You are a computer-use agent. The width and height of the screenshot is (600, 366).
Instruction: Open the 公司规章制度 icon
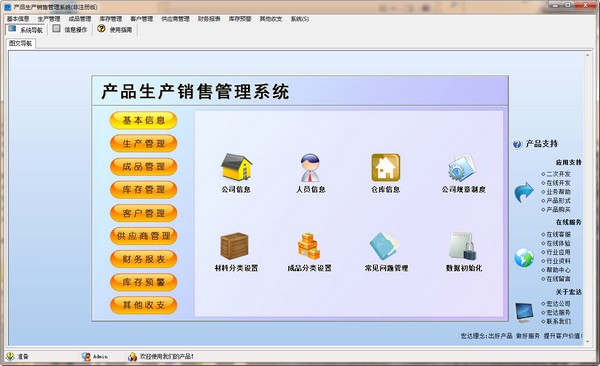[463, 167]
